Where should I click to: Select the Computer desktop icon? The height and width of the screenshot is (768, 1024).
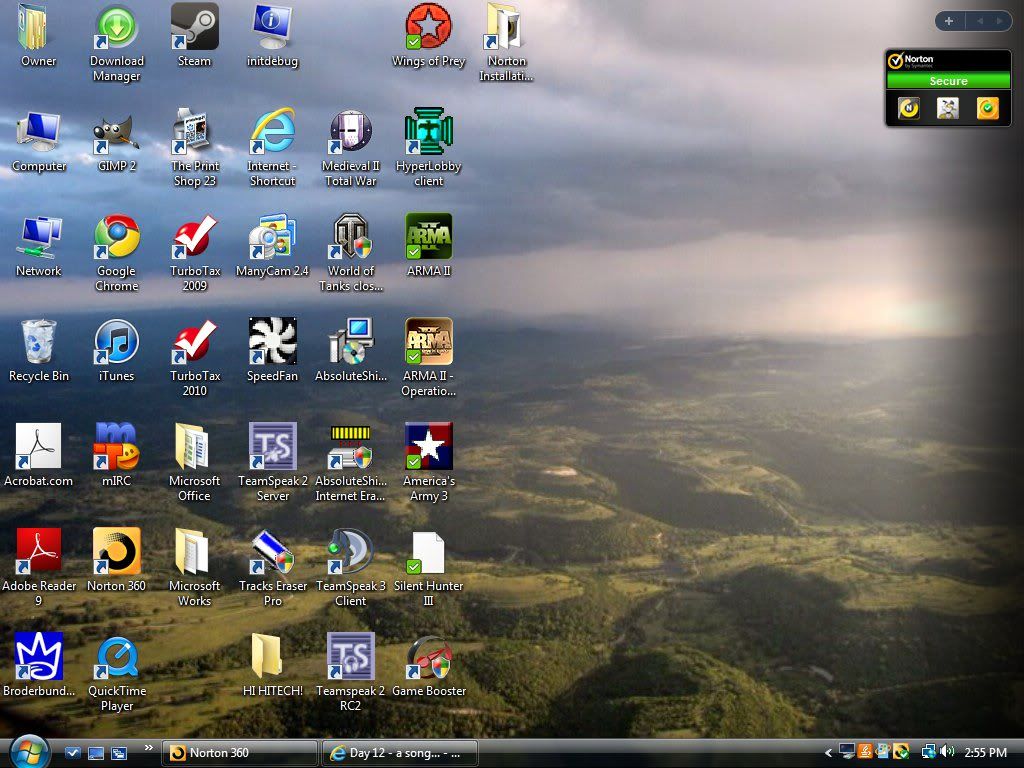tap(39, 132)
